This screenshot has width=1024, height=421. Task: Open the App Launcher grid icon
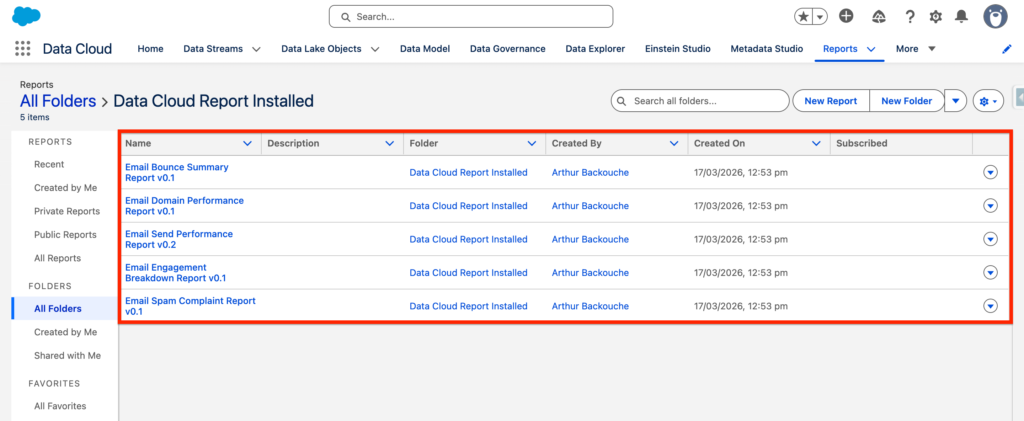point(23,49)
